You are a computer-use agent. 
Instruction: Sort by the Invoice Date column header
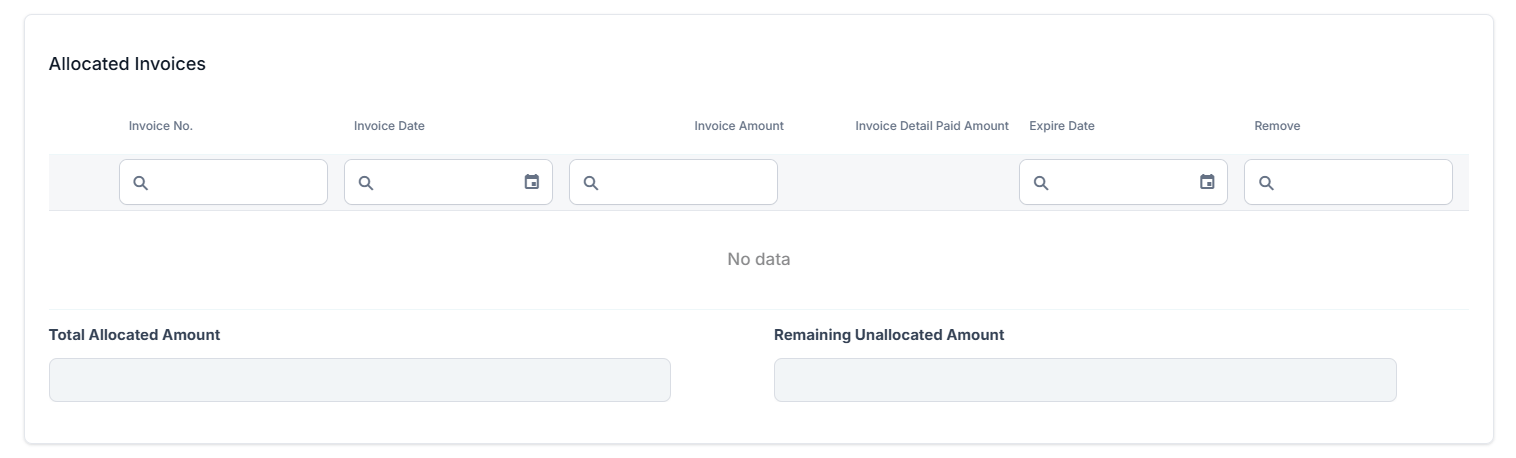(x=389, y=126)
